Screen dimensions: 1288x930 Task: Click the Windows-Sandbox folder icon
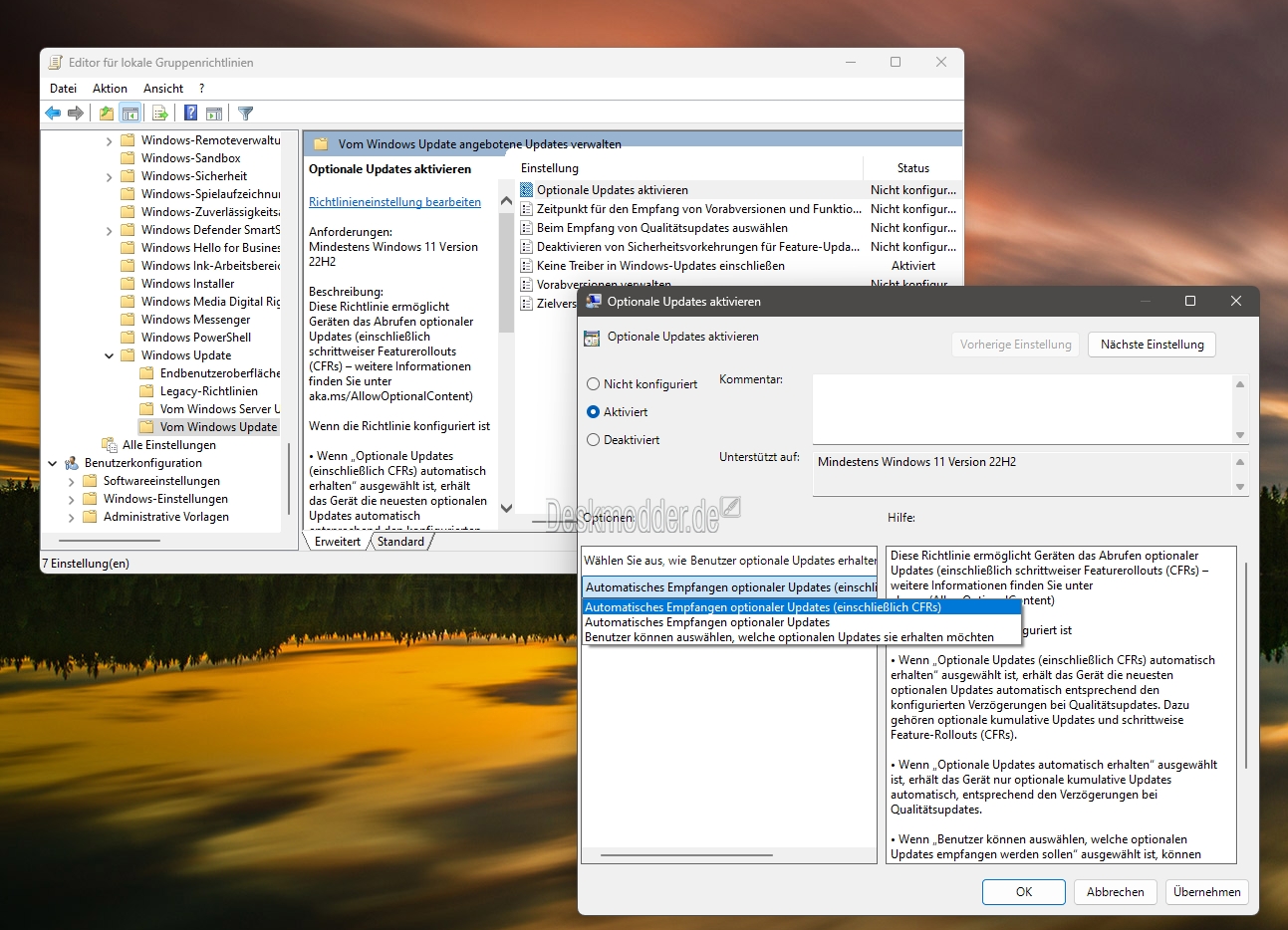click(128, 158)
